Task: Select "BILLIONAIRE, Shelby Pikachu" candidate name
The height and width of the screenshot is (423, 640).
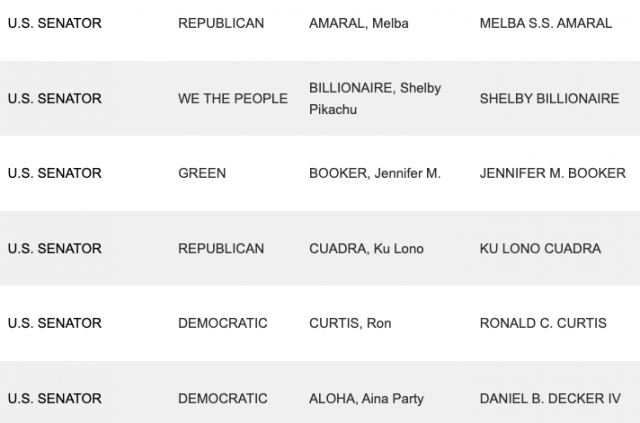Action: point(375,98)
